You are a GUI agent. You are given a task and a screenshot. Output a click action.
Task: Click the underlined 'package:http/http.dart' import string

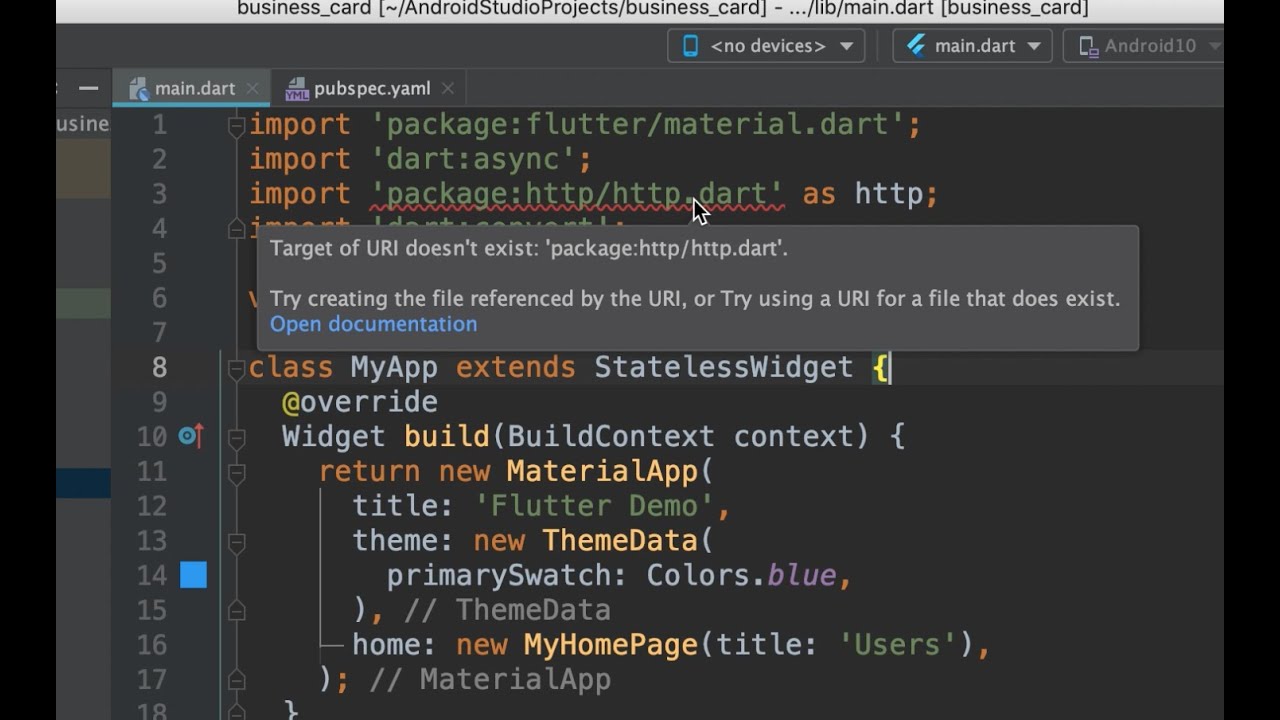(x=577, y=194)
